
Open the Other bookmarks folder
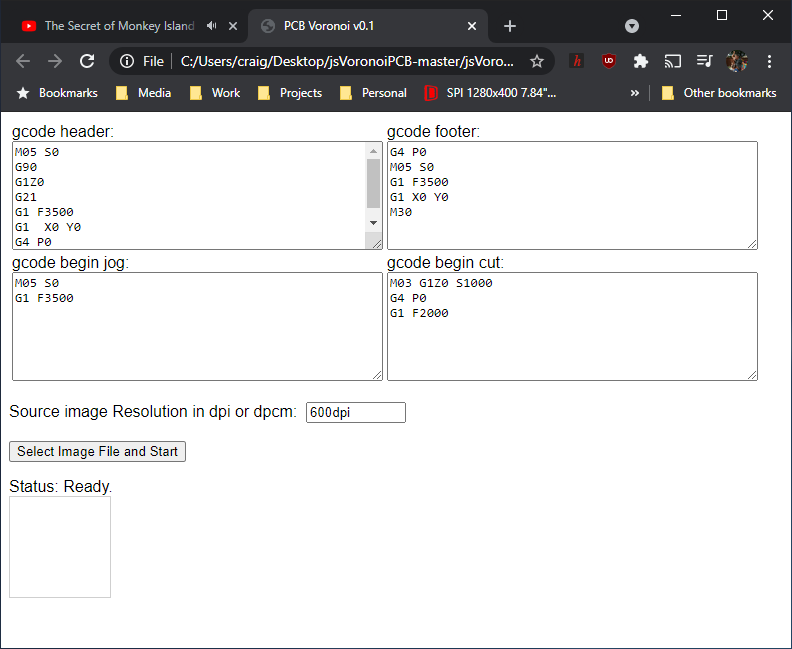[718, 93]
